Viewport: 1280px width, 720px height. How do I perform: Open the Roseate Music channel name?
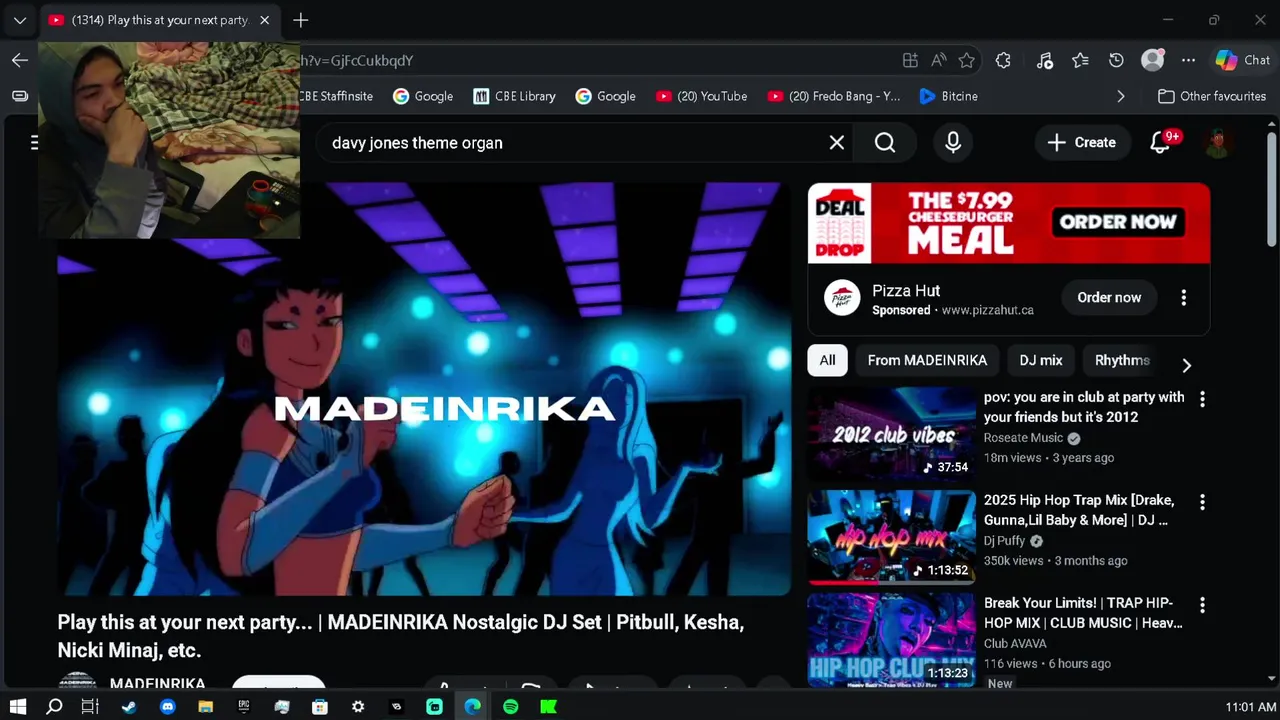click(x=1023, y=438)
